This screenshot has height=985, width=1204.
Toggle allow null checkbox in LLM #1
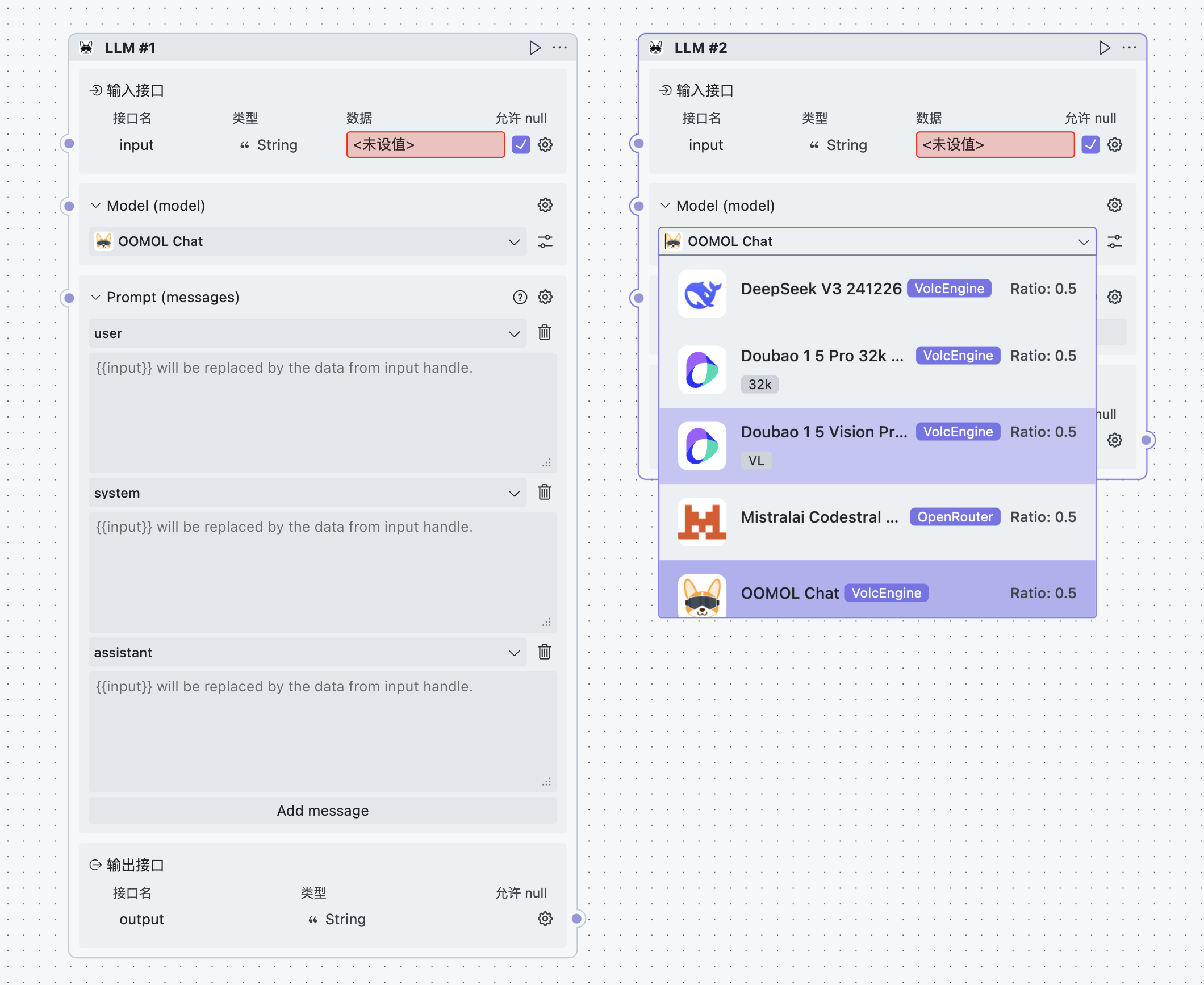point(521,145)
